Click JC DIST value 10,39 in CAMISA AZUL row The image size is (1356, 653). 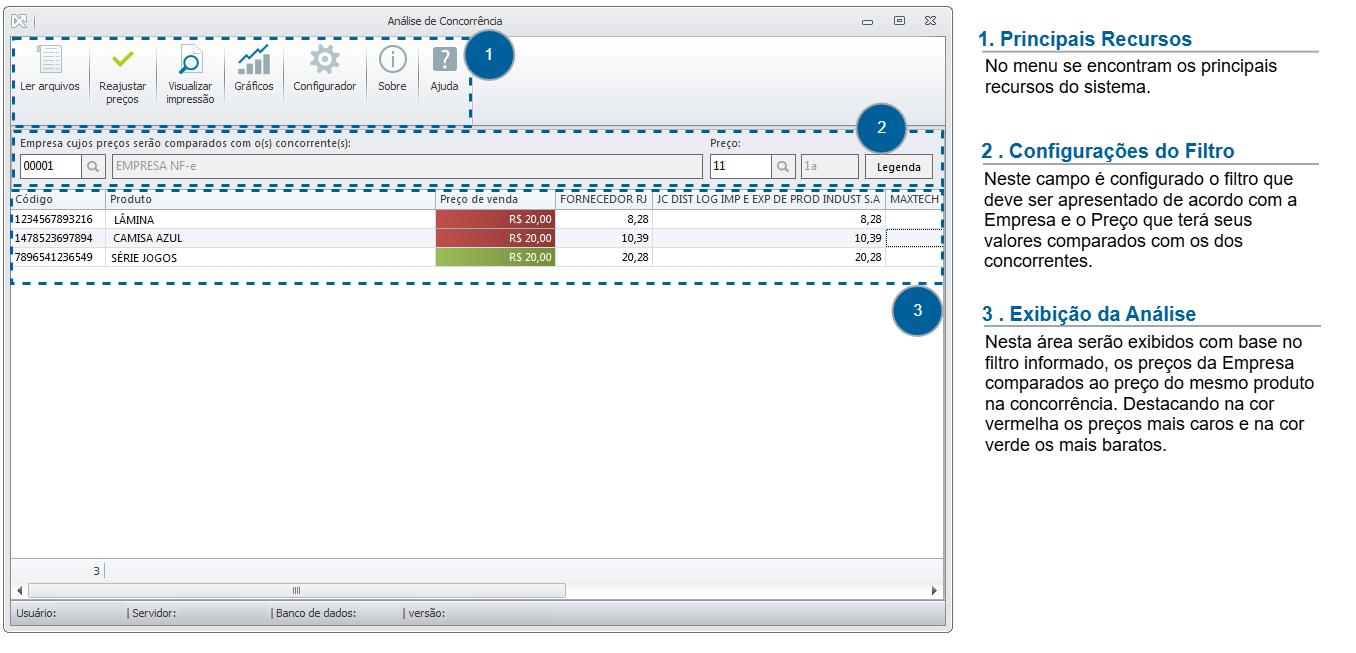[769, 238]
